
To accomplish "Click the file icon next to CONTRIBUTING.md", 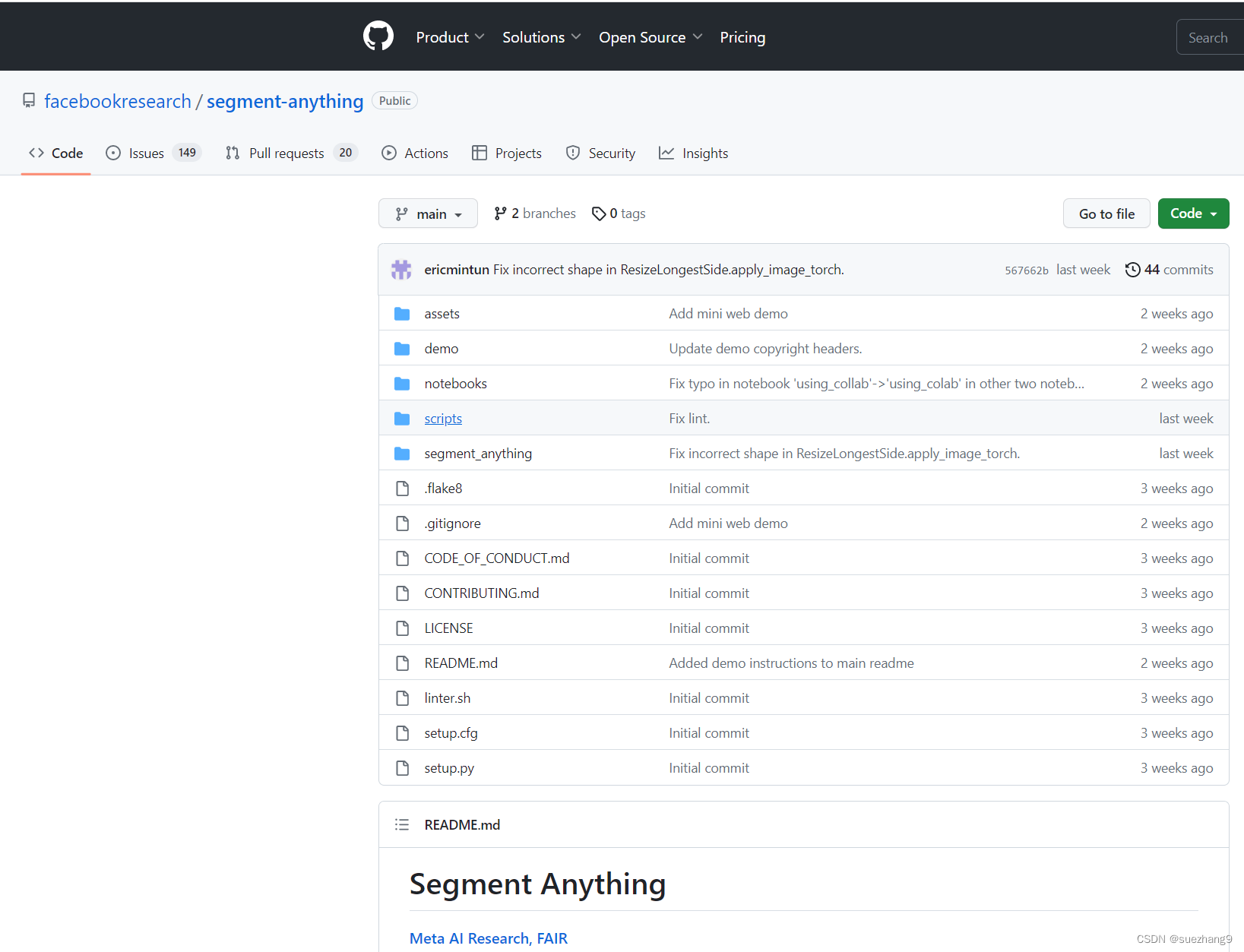I will tap(403, 593).
